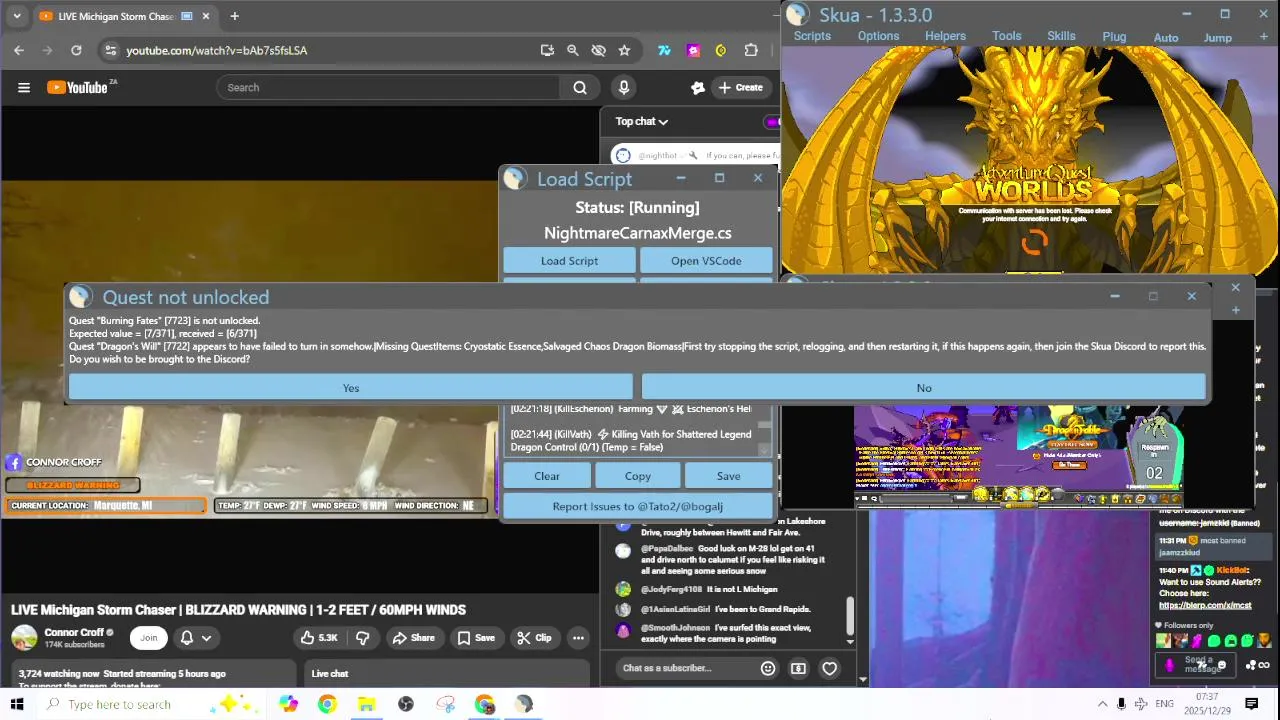This screenshot has width=1280, height=720.
Task: Open Windows Start menu
Action: tap(17, 704)
